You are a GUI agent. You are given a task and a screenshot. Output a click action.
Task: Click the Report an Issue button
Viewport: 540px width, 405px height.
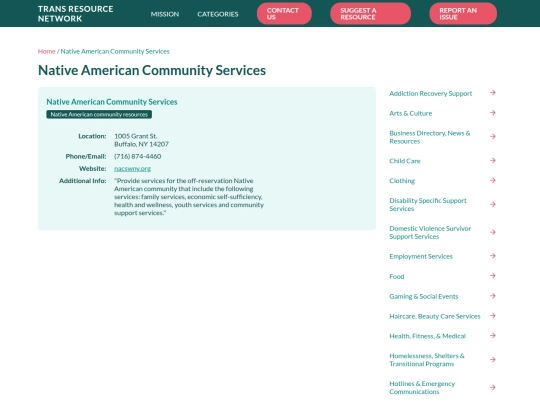[463, 14]
